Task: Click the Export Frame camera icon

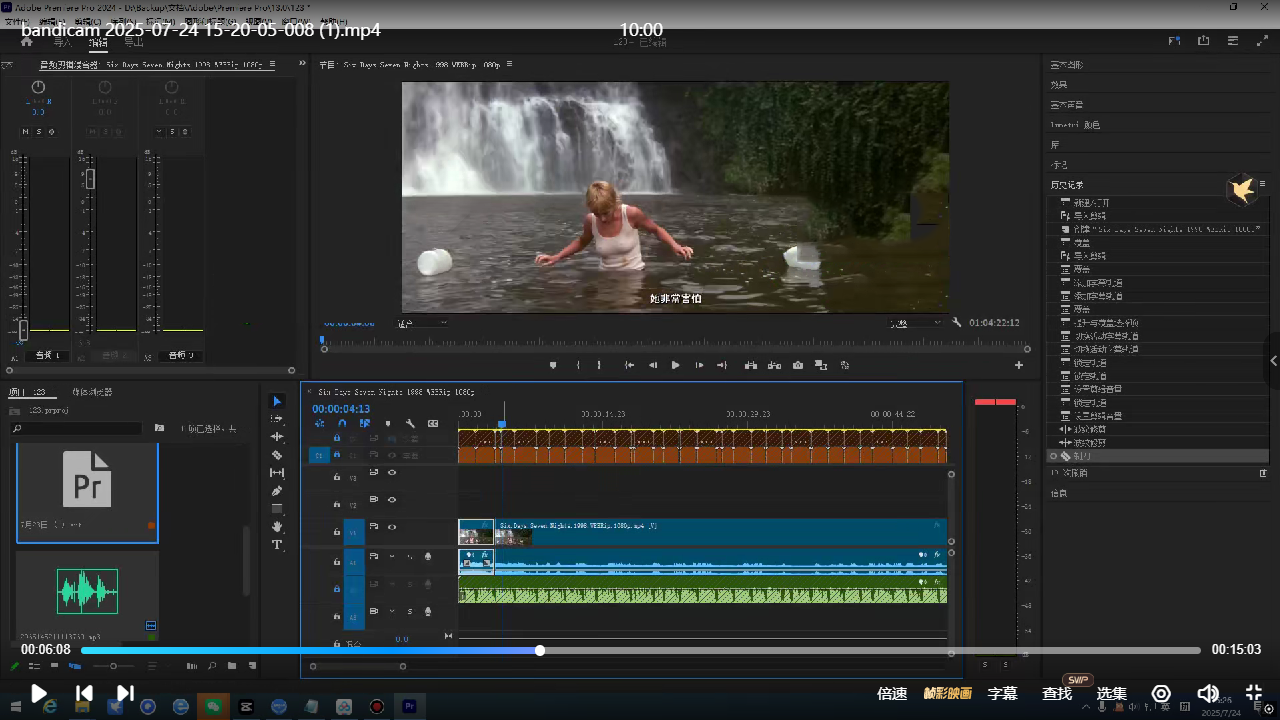Action: coord(798,366)
